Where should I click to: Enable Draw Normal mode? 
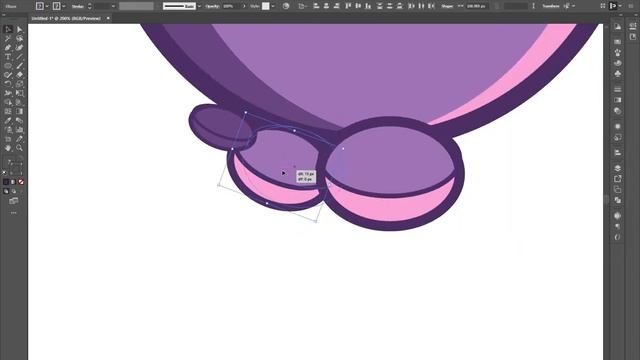click(x=6, y=191)
